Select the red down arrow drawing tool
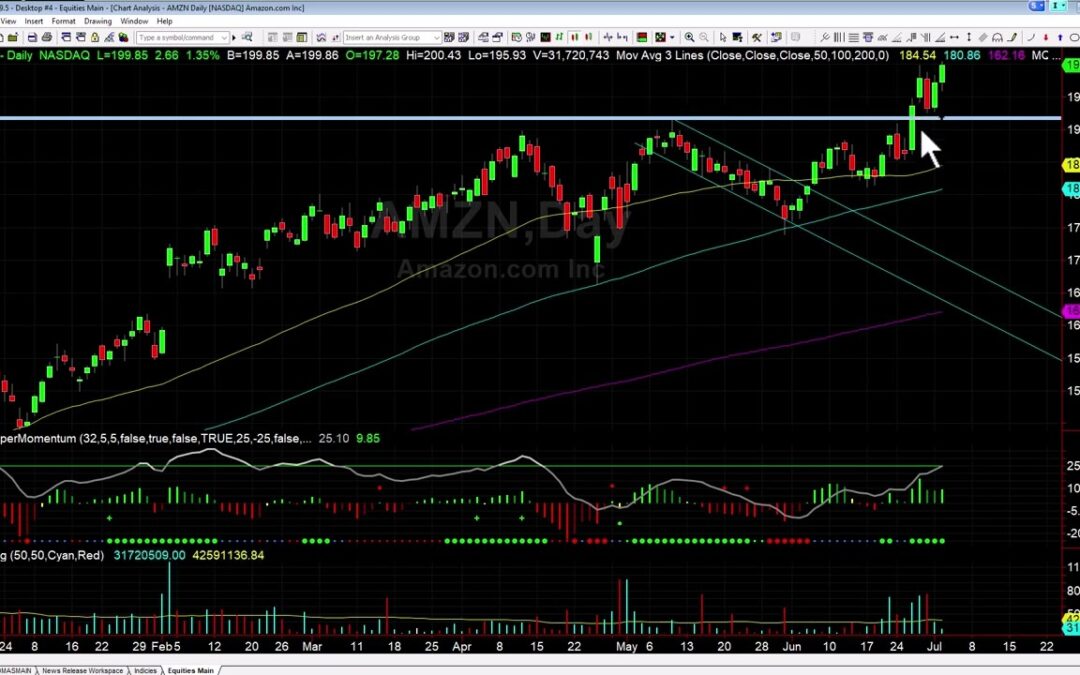 point(1046,37)
